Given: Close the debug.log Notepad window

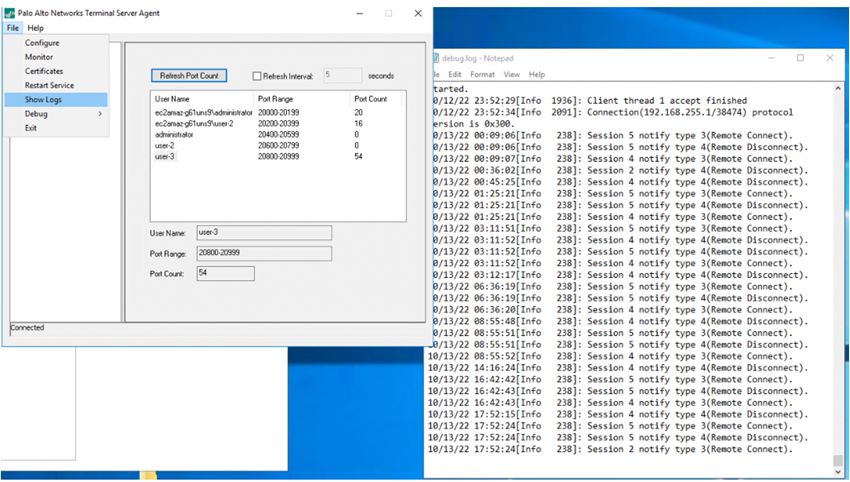Looking at the screenshot, I should [830, 58].
